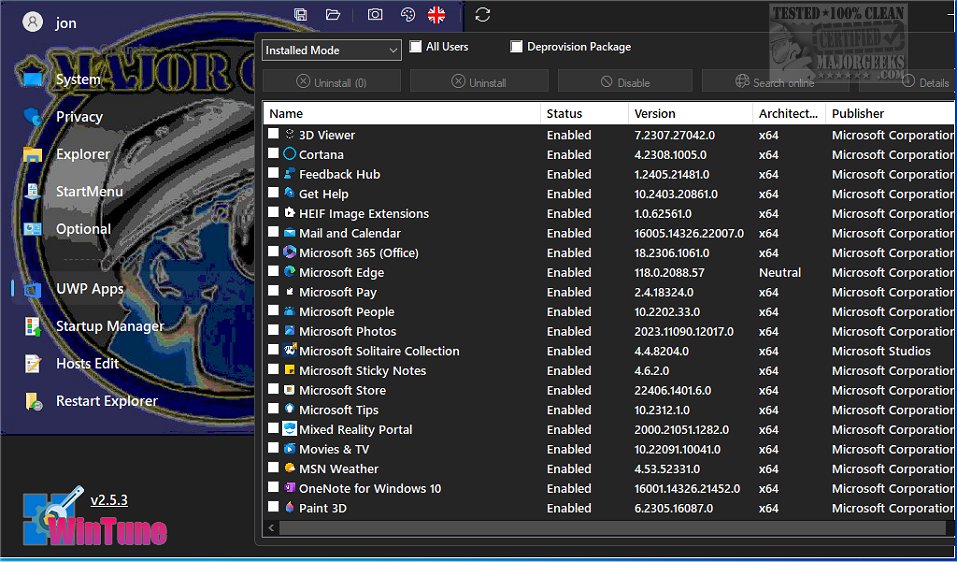Click the Microsoft Photos app icon
Viewport: 957px width, 562px height.
tap(289, 331)
